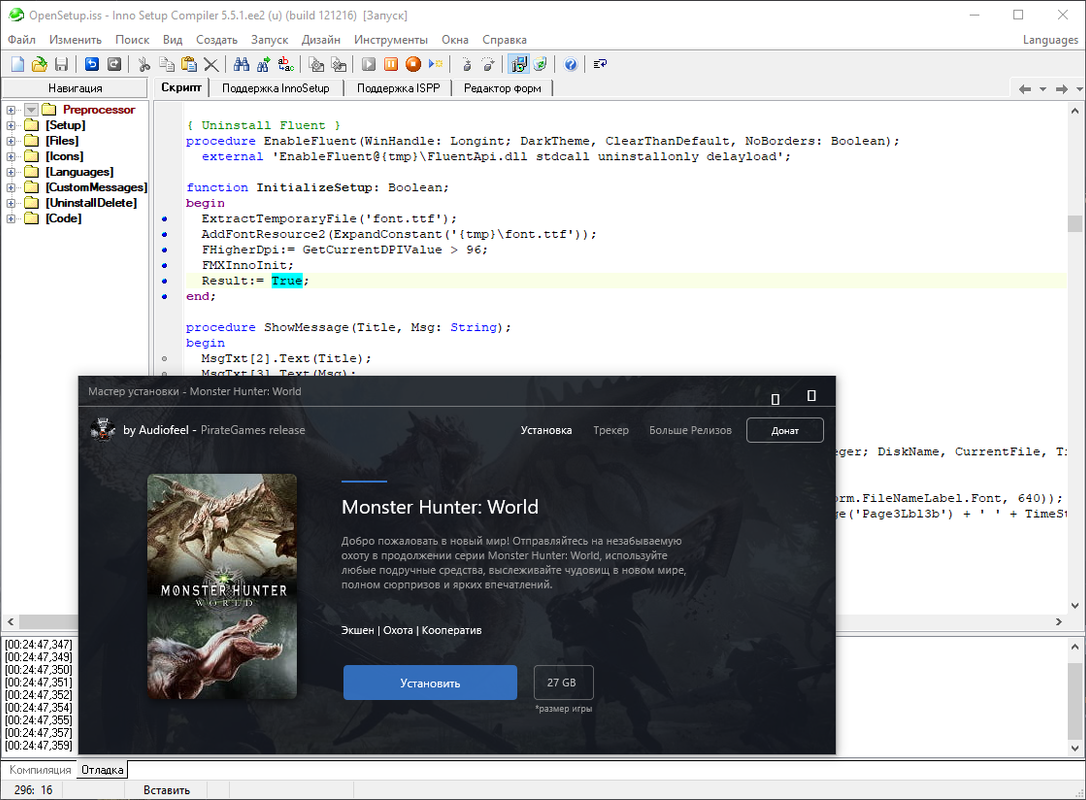Navigate forward with the right tab arrow
The width and height of the screenshot is (1086, 800).
point(1061,89)
